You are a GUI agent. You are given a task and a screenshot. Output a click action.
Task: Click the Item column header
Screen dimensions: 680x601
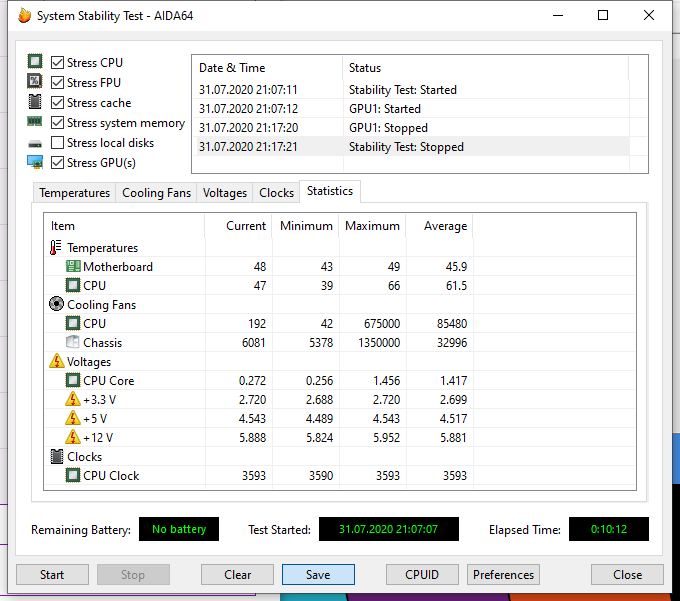tap(124, 226)
